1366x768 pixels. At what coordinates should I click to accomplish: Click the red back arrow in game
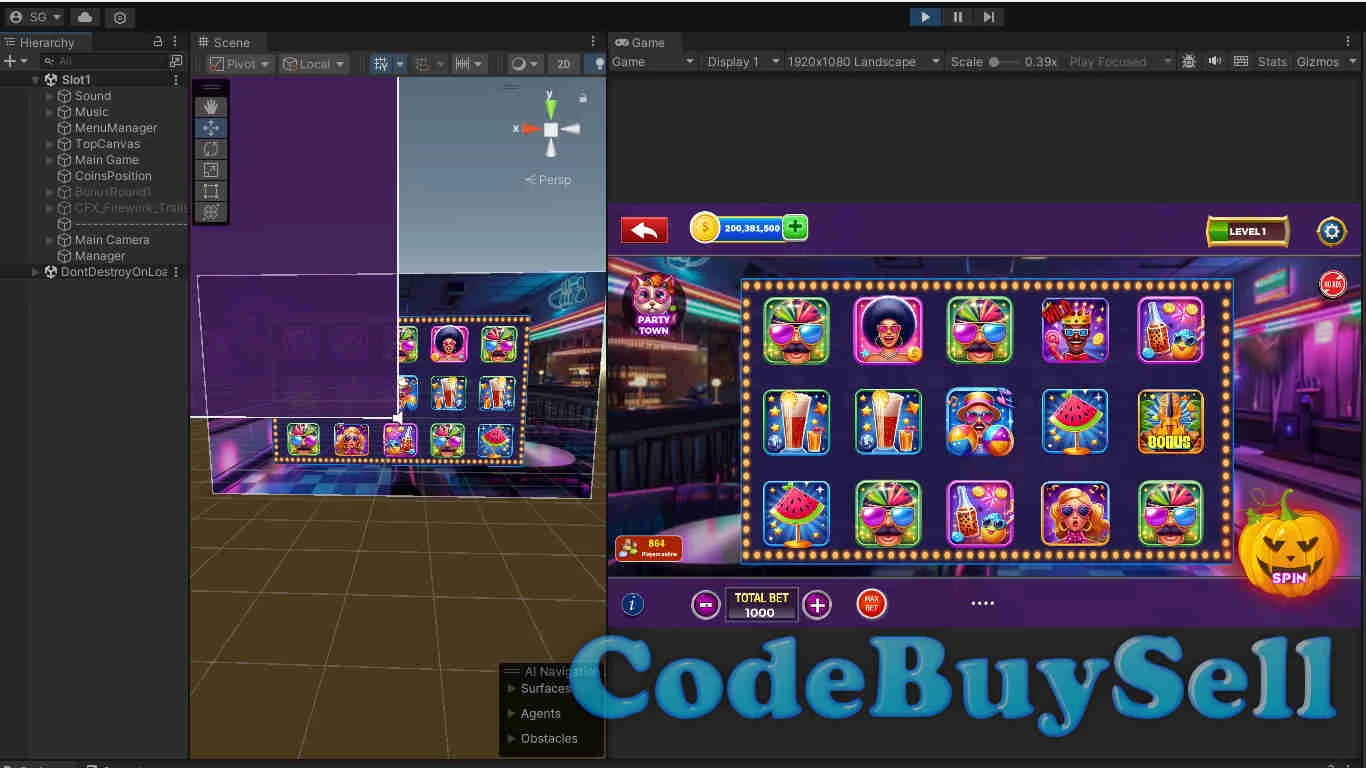pos(644,230)
